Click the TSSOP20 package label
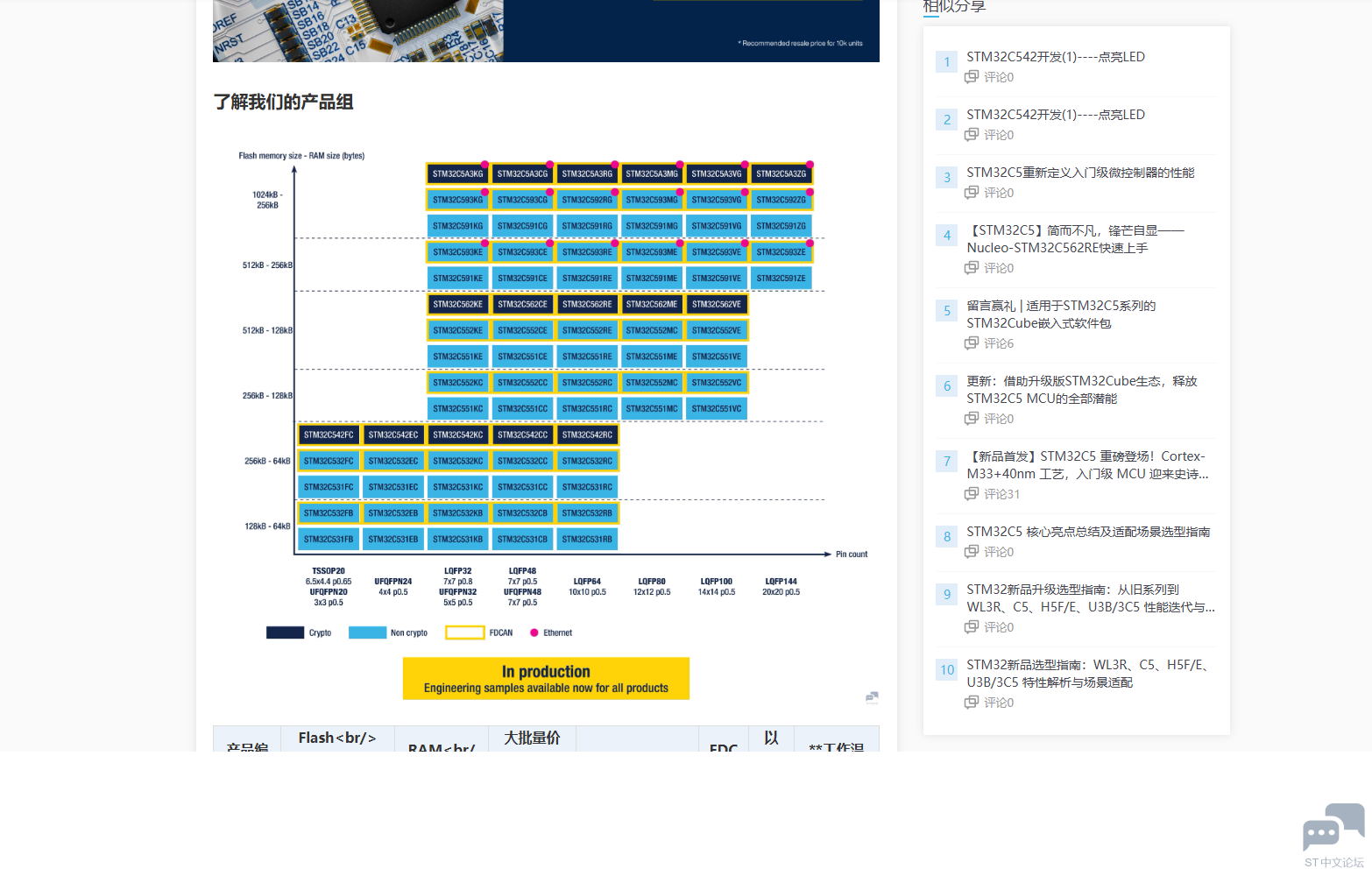This screenshot has width=1372, height=876. point(329,571)
